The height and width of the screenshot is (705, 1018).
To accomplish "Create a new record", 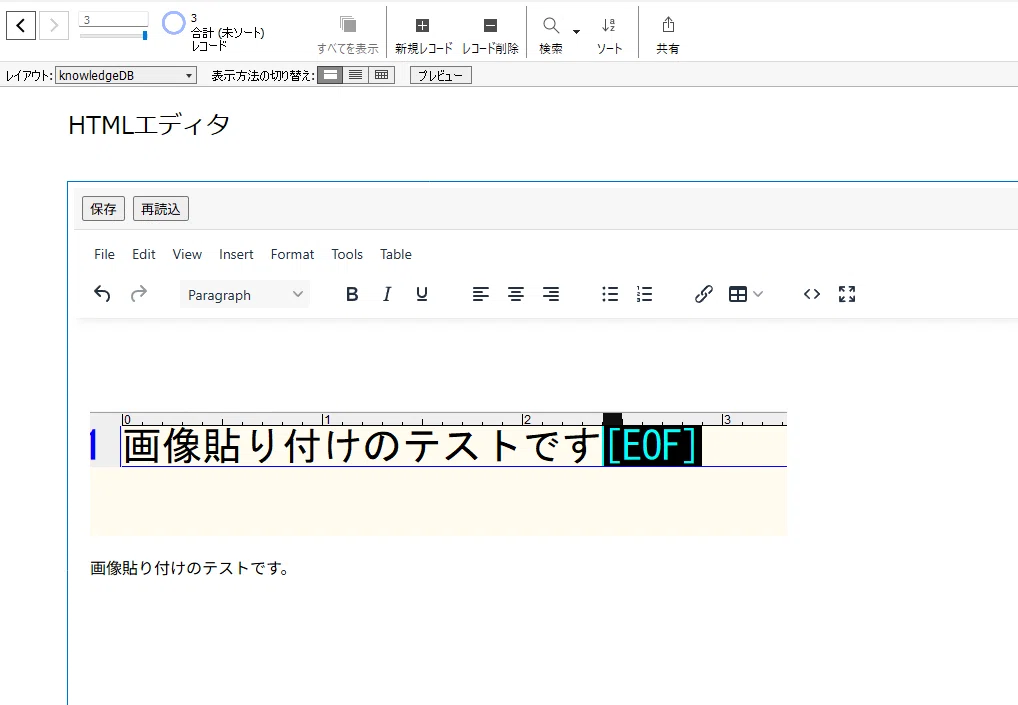I will [423, 35].
